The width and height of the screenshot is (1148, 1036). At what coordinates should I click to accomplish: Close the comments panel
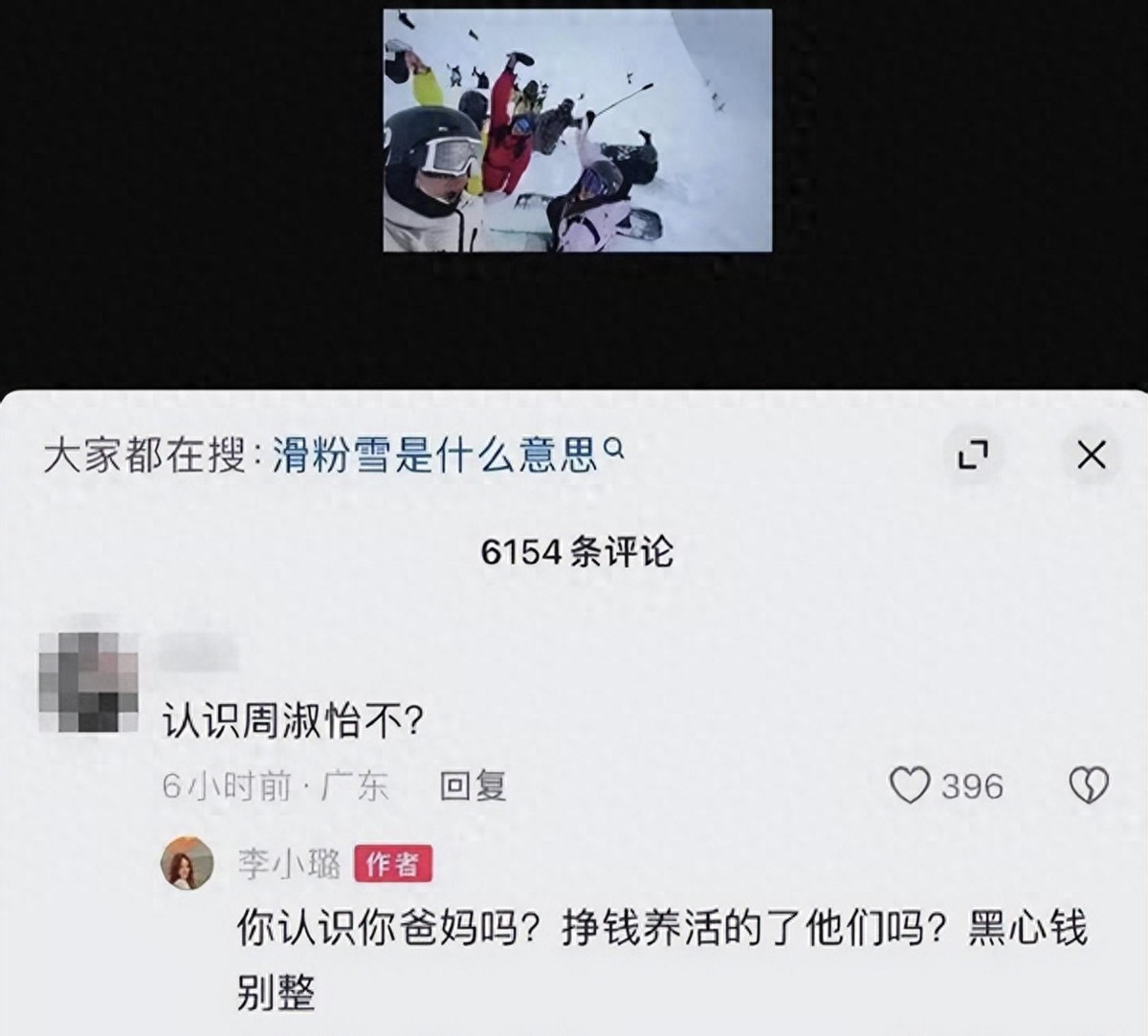(x=1091, y=455)
